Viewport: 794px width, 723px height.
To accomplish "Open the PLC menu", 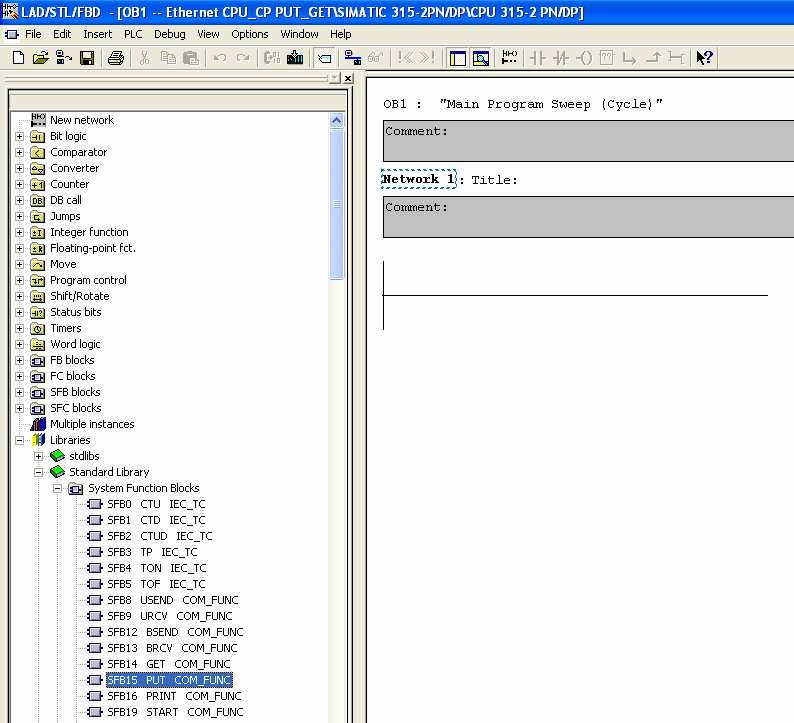I will coord(133,34).
